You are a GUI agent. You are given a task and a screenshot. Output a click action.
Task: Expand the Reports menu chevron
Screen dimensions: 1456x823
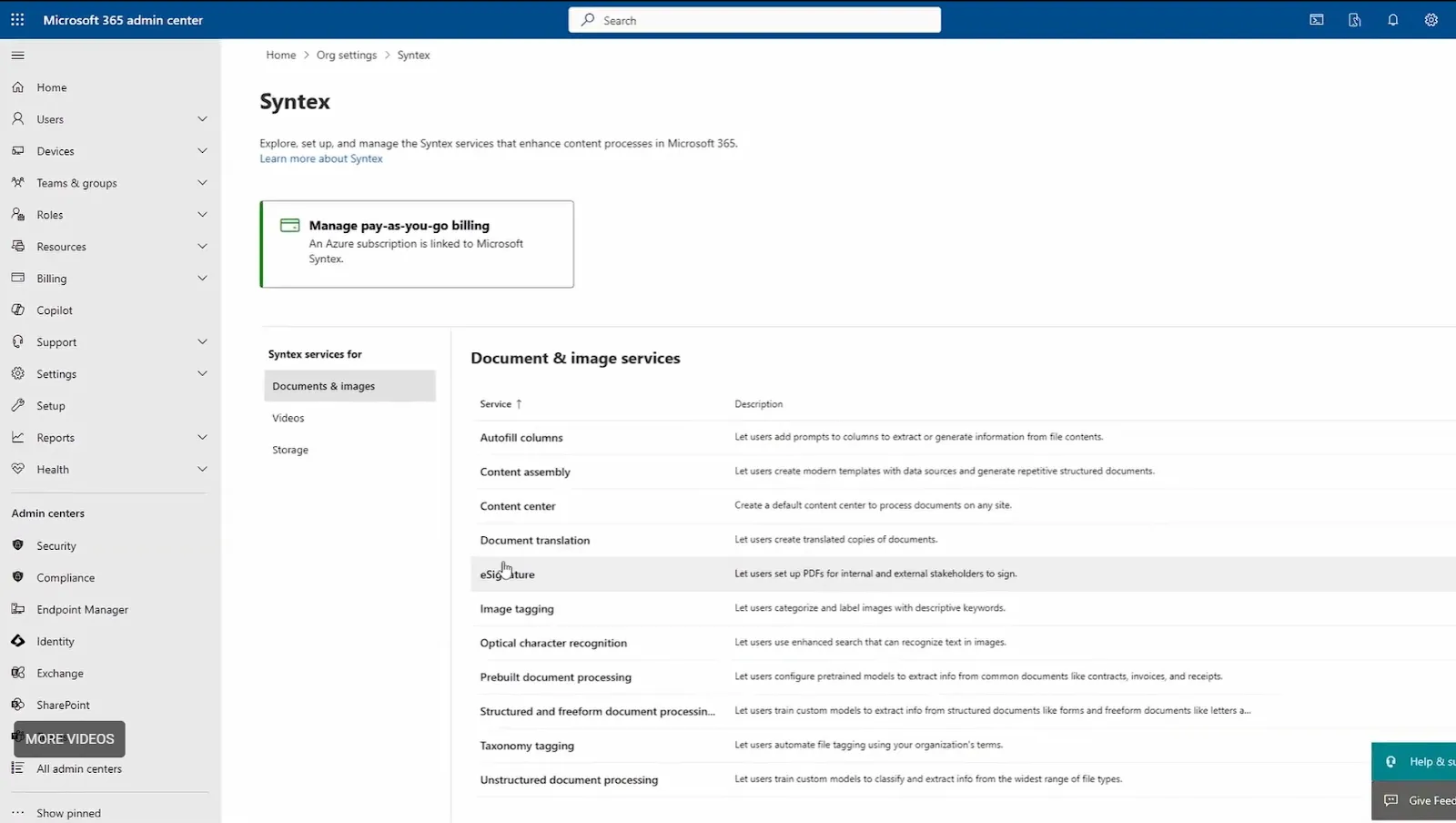(x=202, y=438)
